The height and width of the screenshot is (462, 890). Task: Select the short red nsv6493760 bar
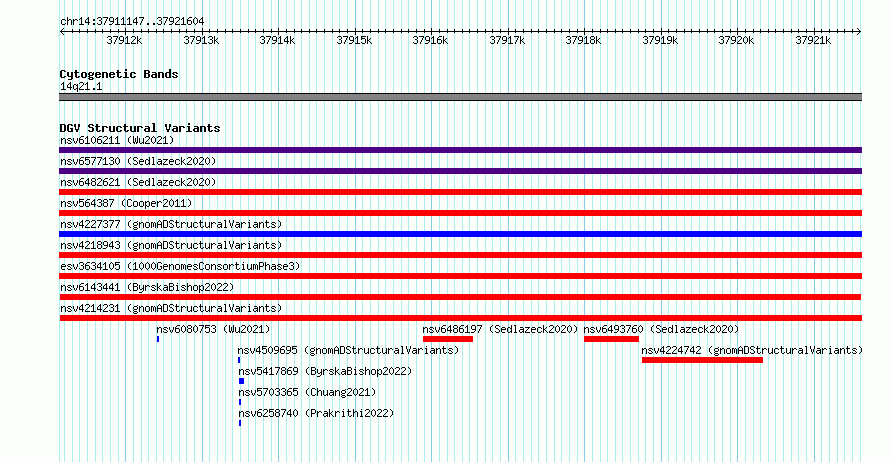point(611,339)
